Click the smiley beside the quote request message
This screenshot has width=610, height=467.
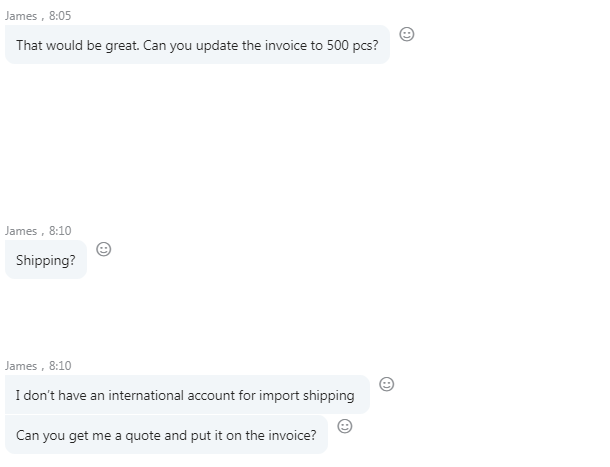point(345,426)
